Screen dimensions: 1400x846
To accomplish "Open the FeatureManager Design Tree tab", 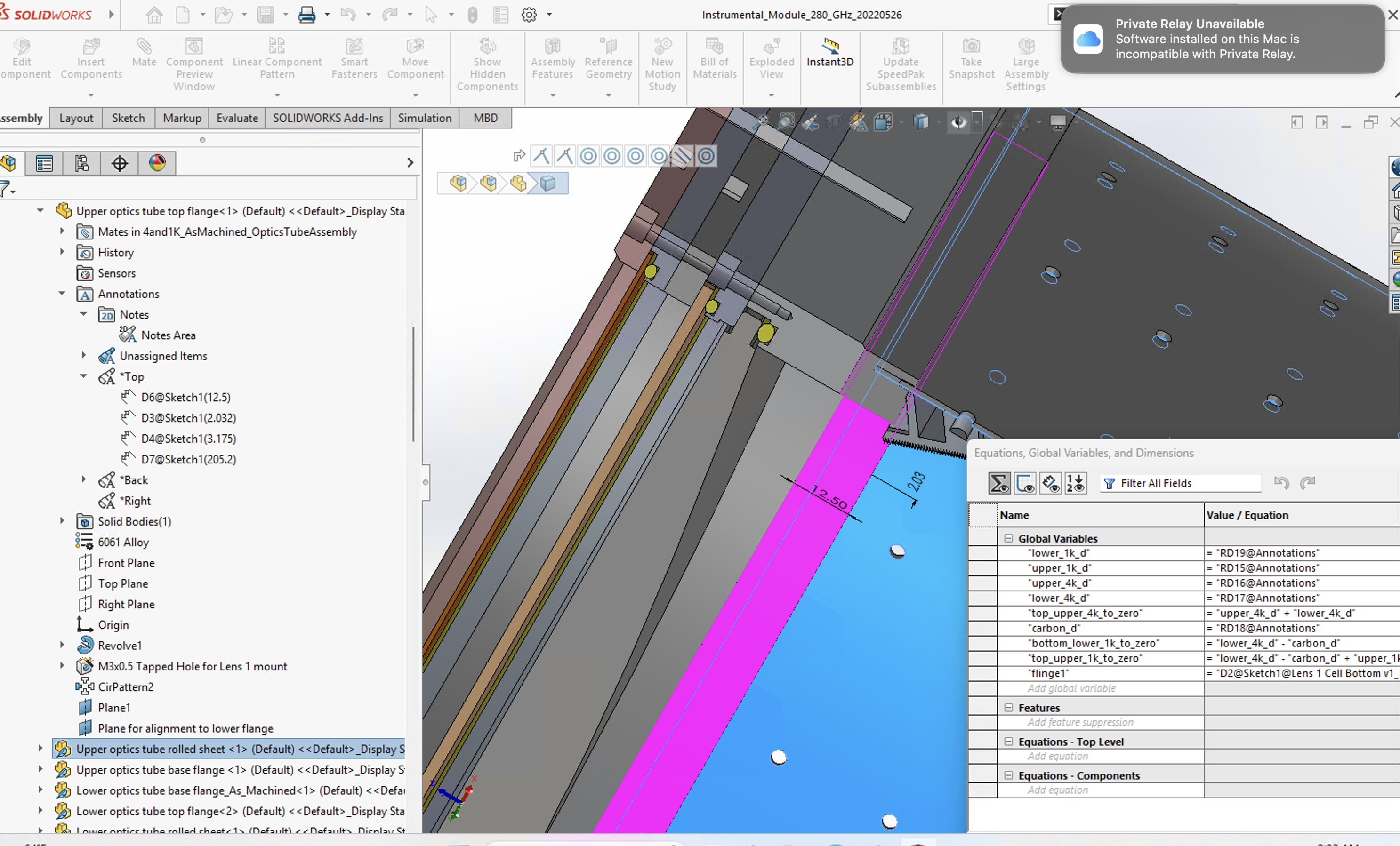I will pyautogui.click(x=8, y=164).
